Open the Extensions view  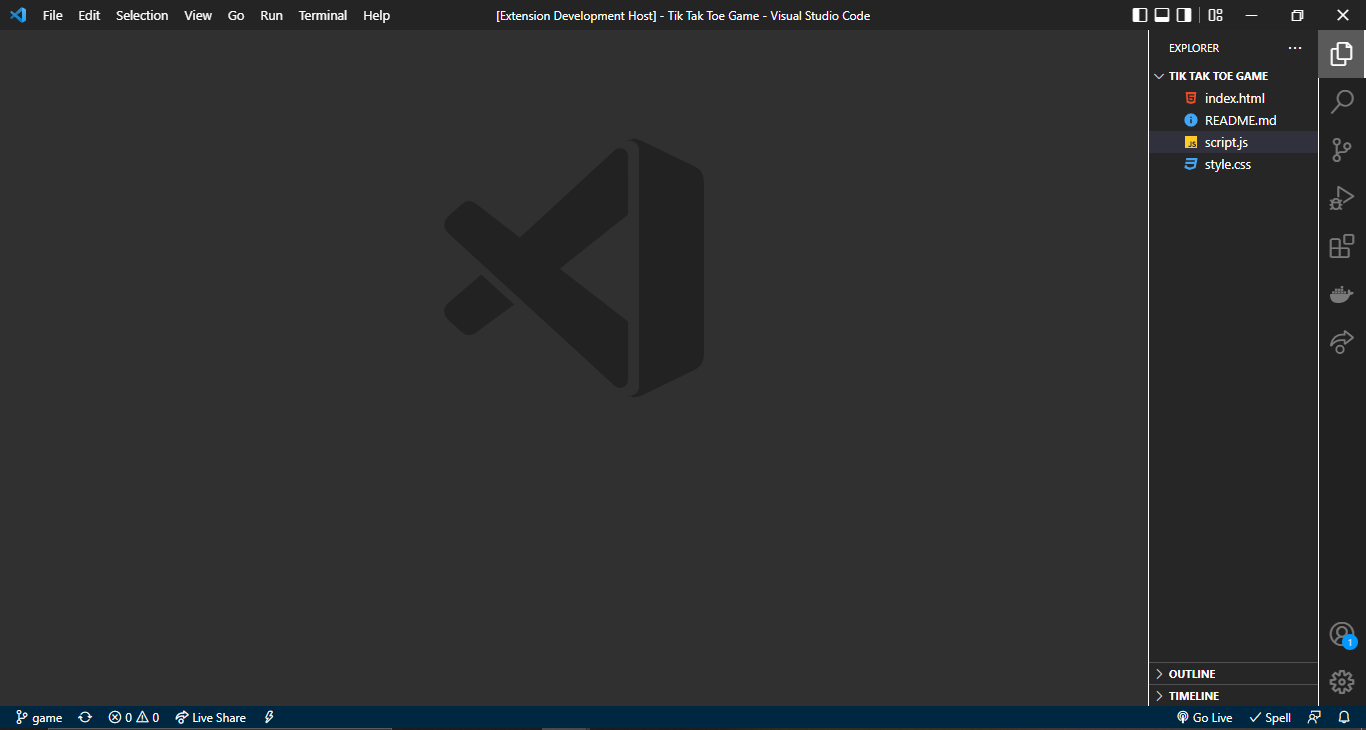pyautogui.click(x=1342, y=246)
